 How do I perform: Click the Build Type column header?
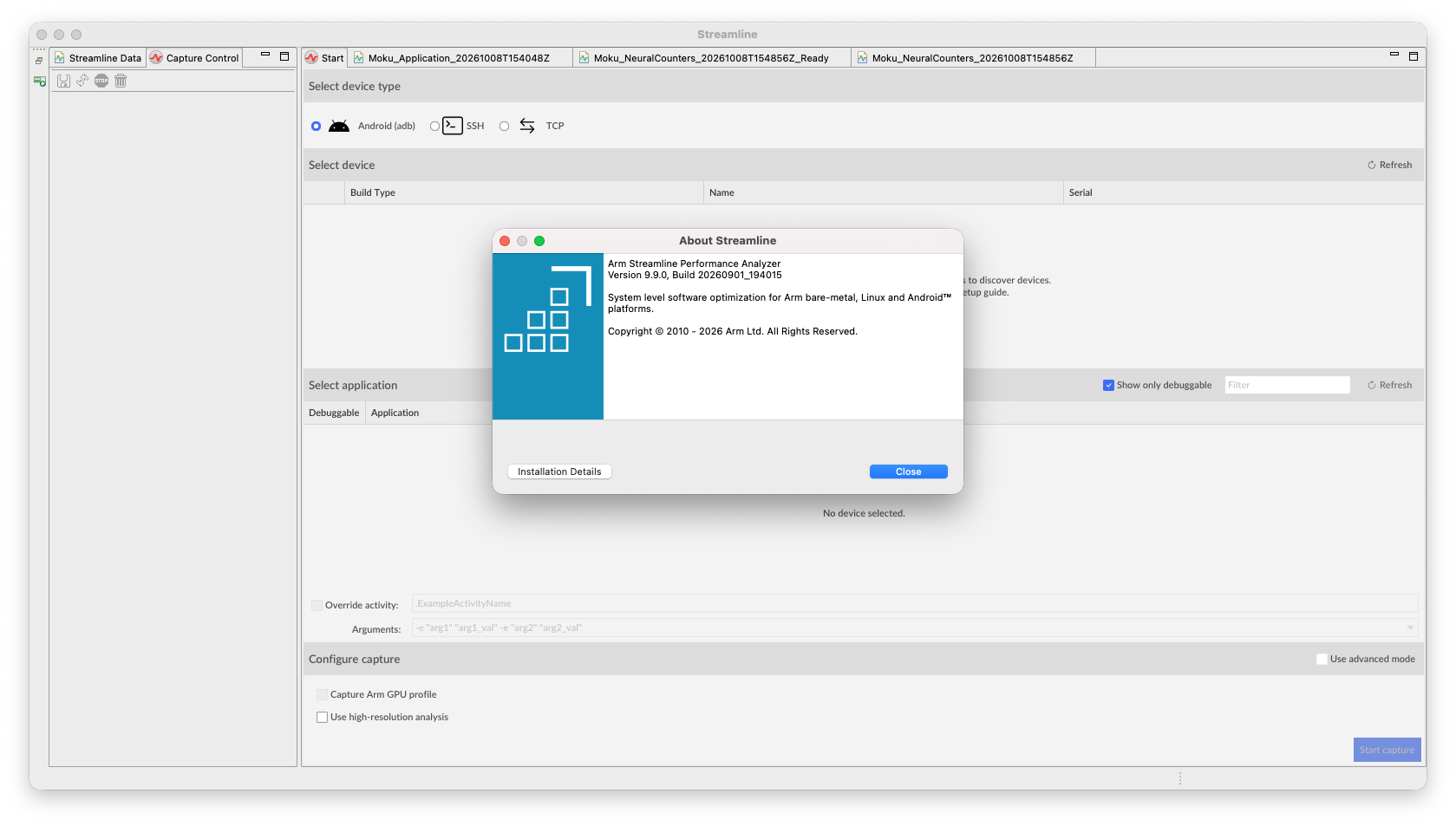[x=524, y=192]
